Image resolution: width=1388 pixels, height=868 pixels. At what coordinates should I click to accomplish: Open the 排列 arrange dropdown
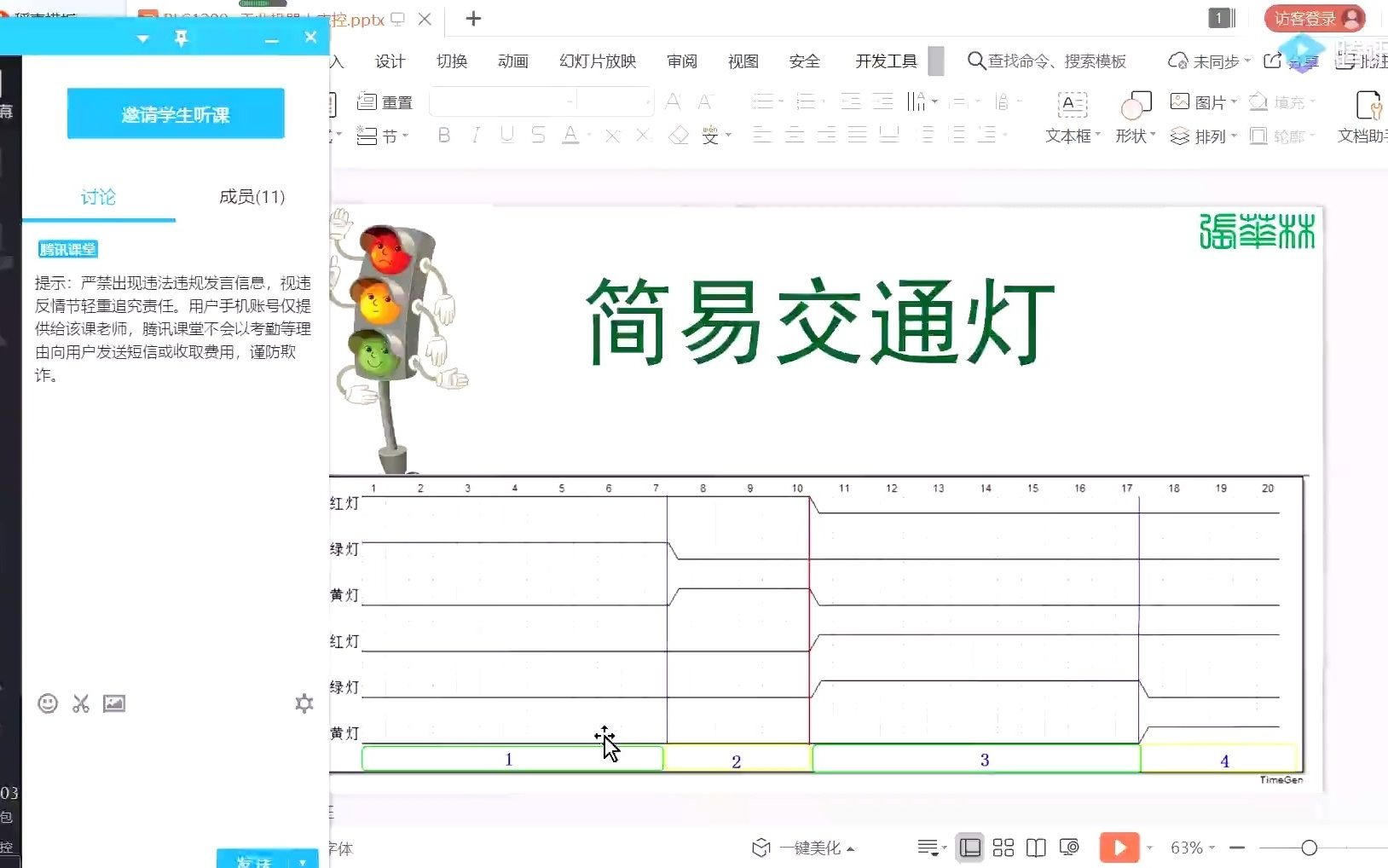(1203, 136)
